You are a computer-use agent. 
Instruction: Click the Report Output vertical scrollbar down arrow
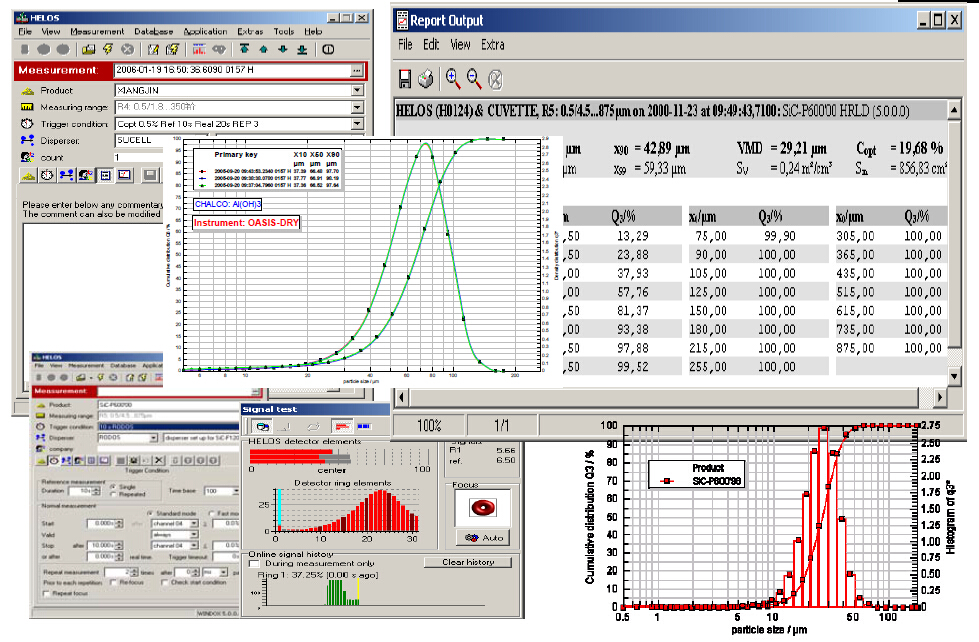click(x=954, y=376)
